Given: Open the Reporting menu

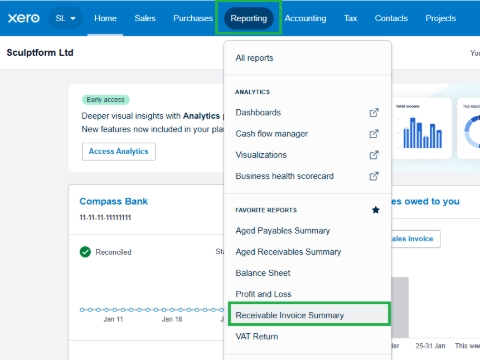Looking at the screenshot, I should pyautogui.click(x=249, y=18).
